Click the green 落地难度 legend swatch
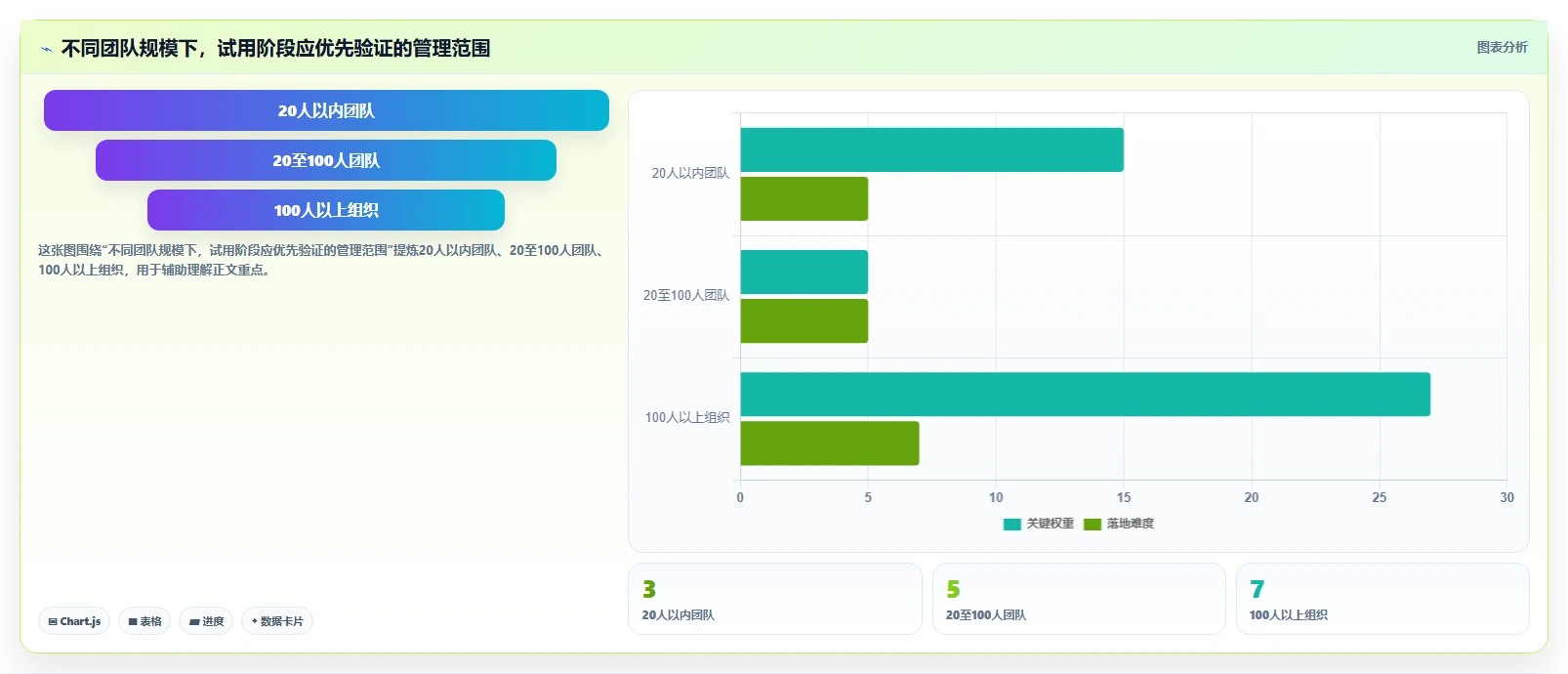The height and width of the screenshot is (674, 1568). click(1093, 525)
